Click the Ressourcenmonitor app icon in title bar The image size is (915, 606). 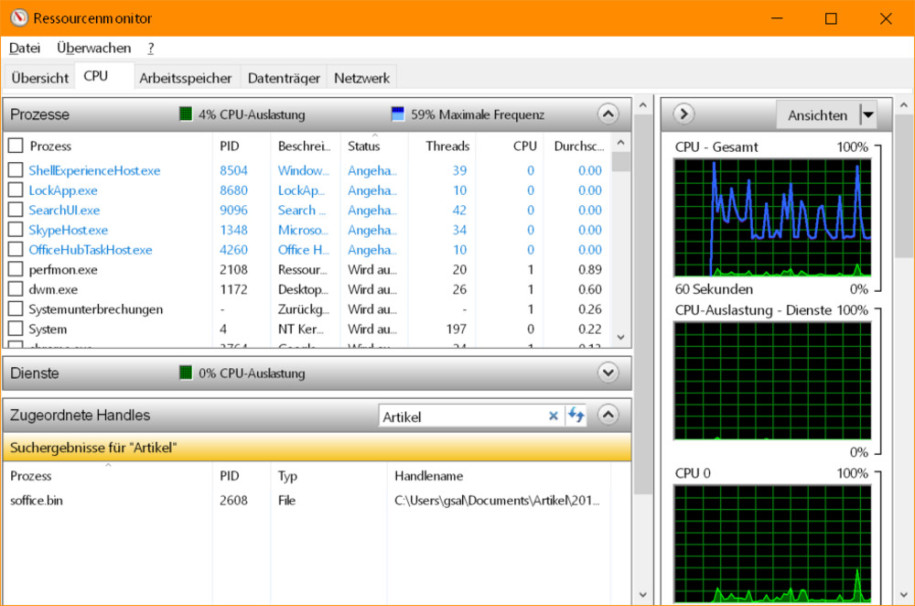click(x=19, y=18)
